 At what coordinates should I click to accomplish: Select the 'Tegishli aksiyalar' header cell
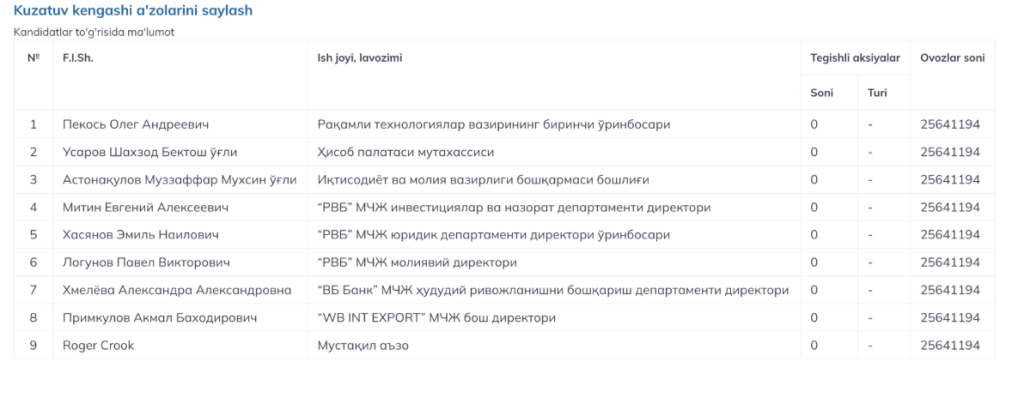(x=856, y=58)
